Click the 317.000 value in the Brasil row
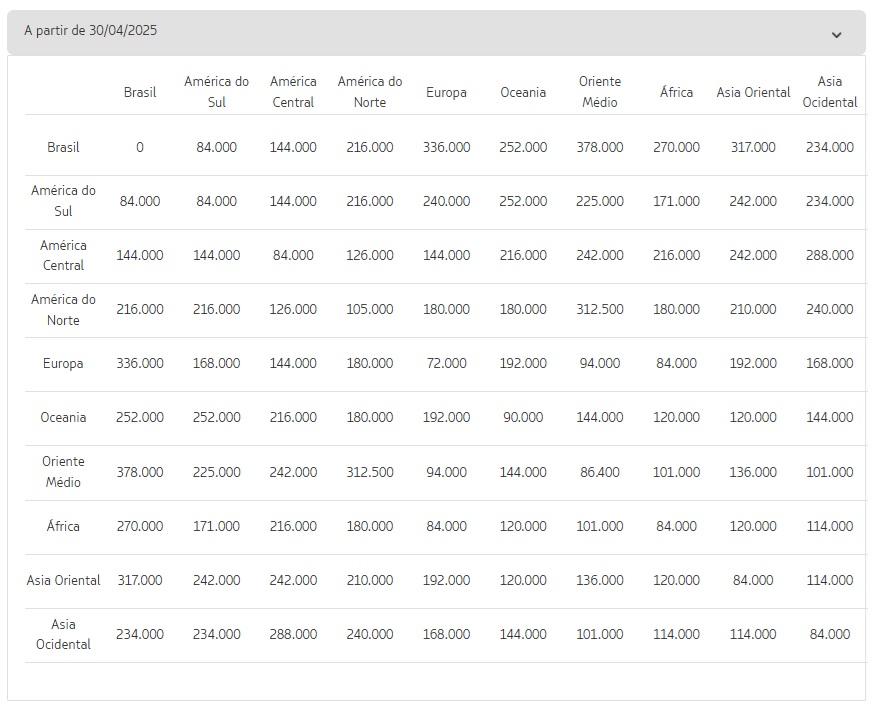Image resolution: width=876 pixels, height=706 pixels. pos(753,147)
